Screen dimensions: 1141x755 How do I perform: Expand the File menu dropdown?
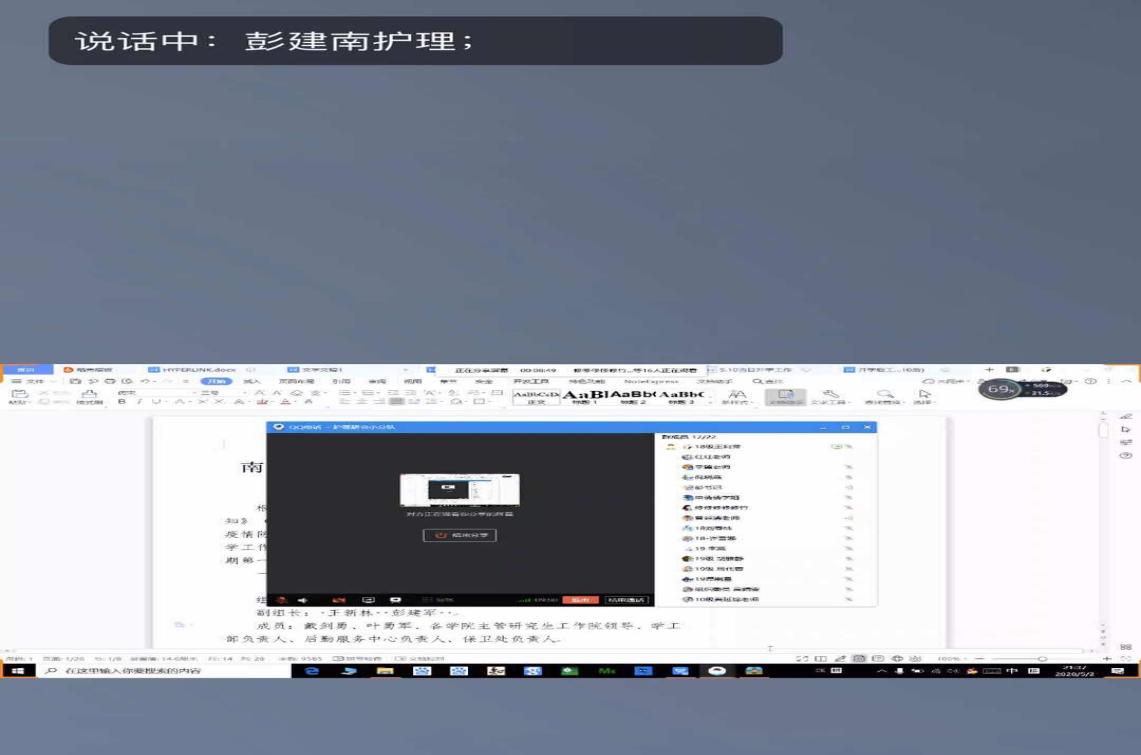pos(36,381)
